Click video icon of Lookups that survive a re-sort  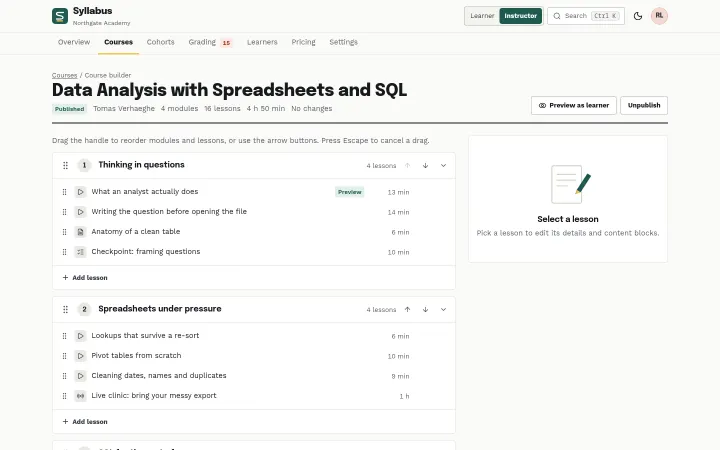pyautogui.click(x=80, y=336)
